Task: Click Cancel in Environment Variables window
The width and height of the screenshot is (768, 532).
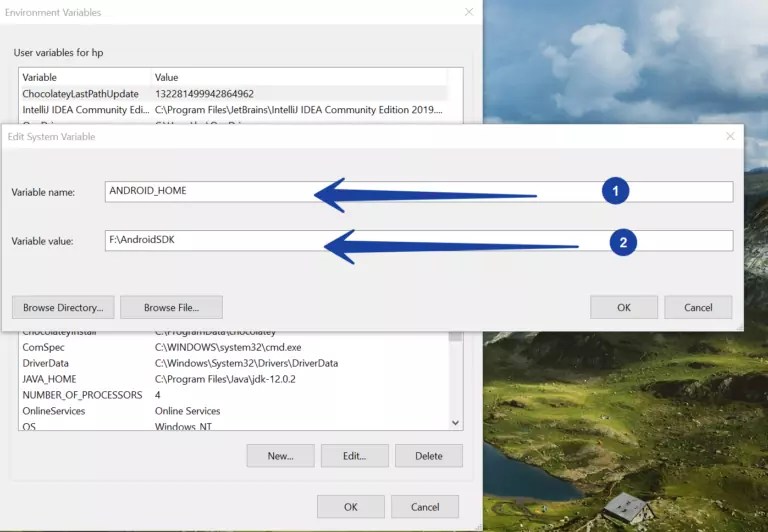Action: pyautogui.click(x=425, y=507)
